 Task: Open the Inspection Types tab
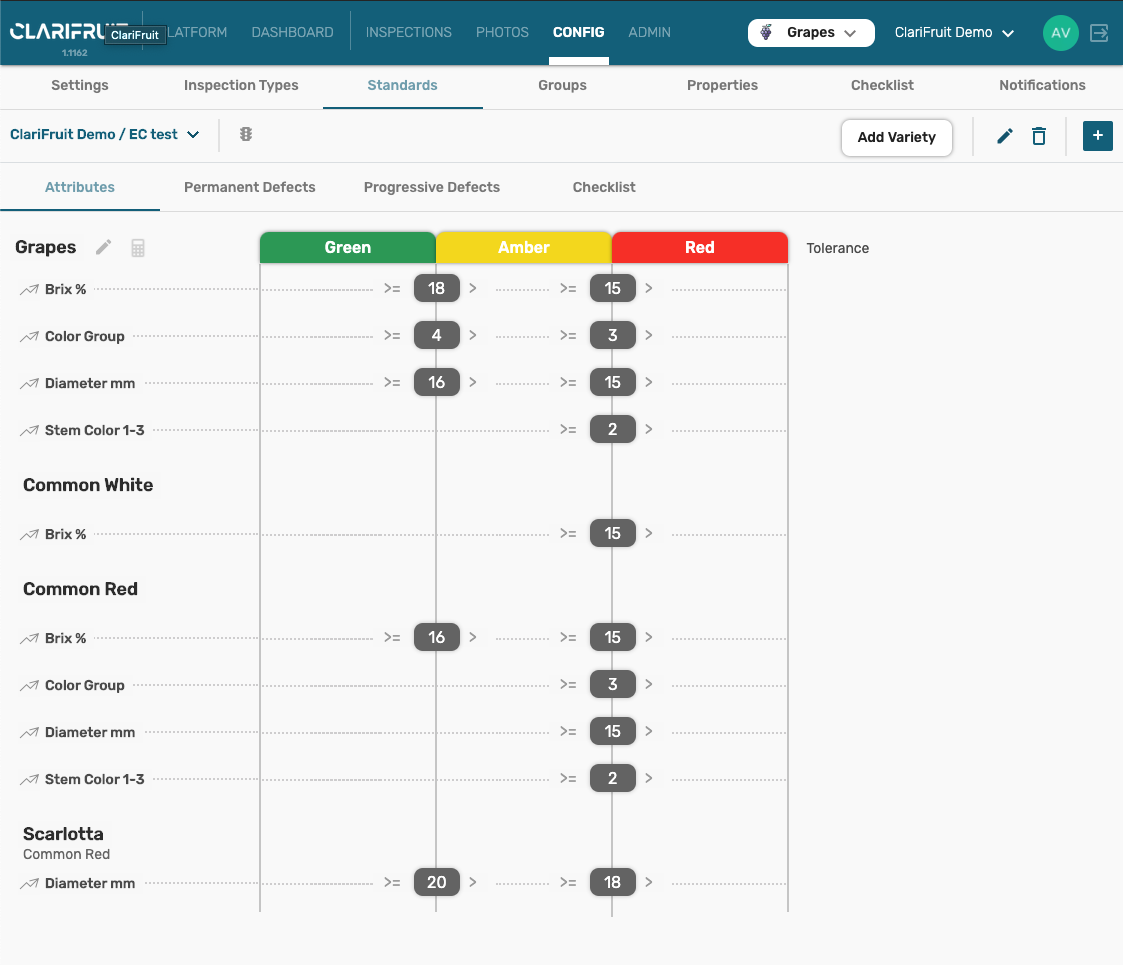click(241, 85)
